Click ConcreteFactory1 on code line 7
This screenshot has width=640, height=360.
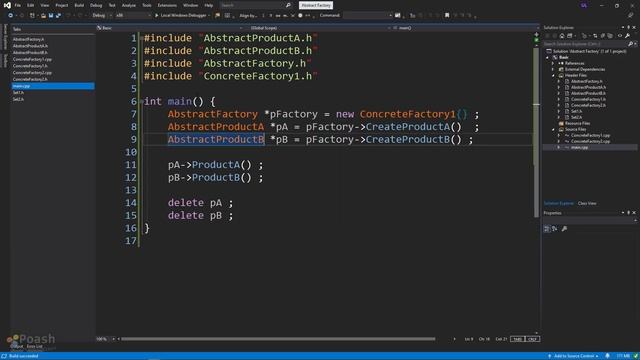click(407, 114)
